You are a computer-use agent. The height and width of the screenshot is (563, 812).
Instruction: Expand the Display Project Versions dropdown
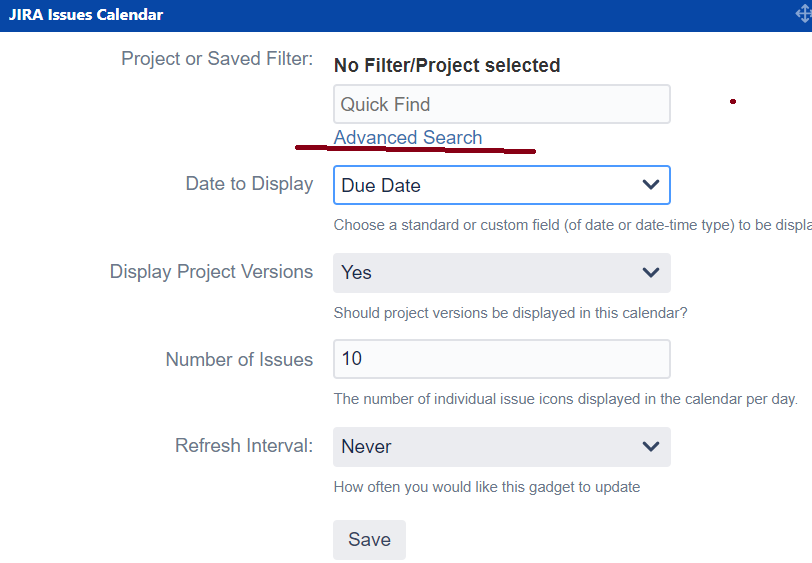502,272
